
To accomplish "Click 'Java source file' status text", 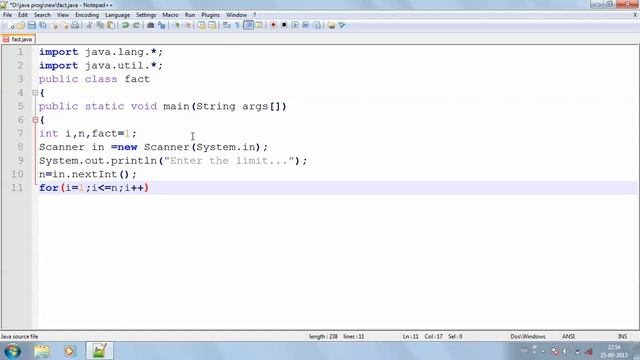I will click(x=19, y=336).
